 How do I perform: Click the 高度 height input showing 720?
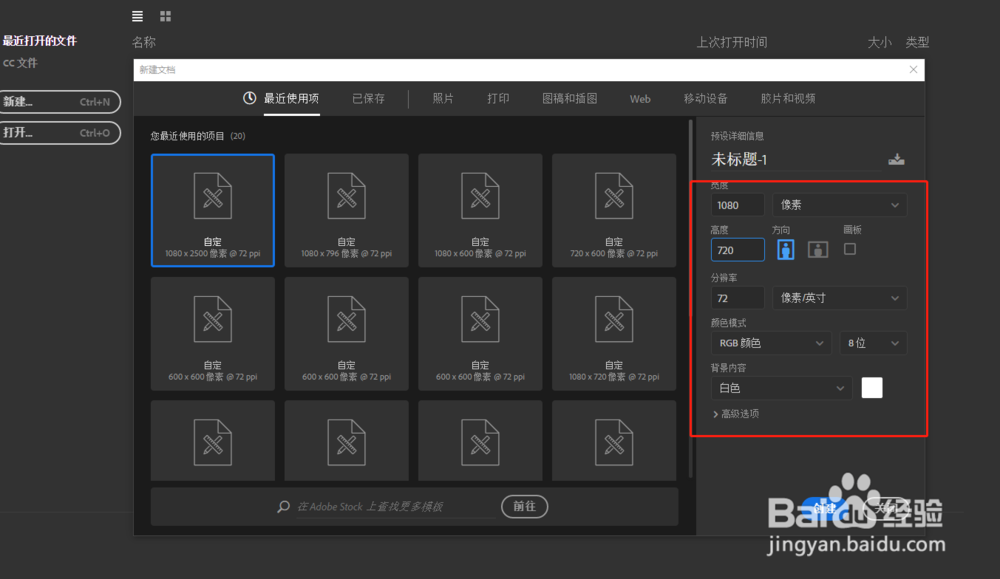click(x=737, y=249)
